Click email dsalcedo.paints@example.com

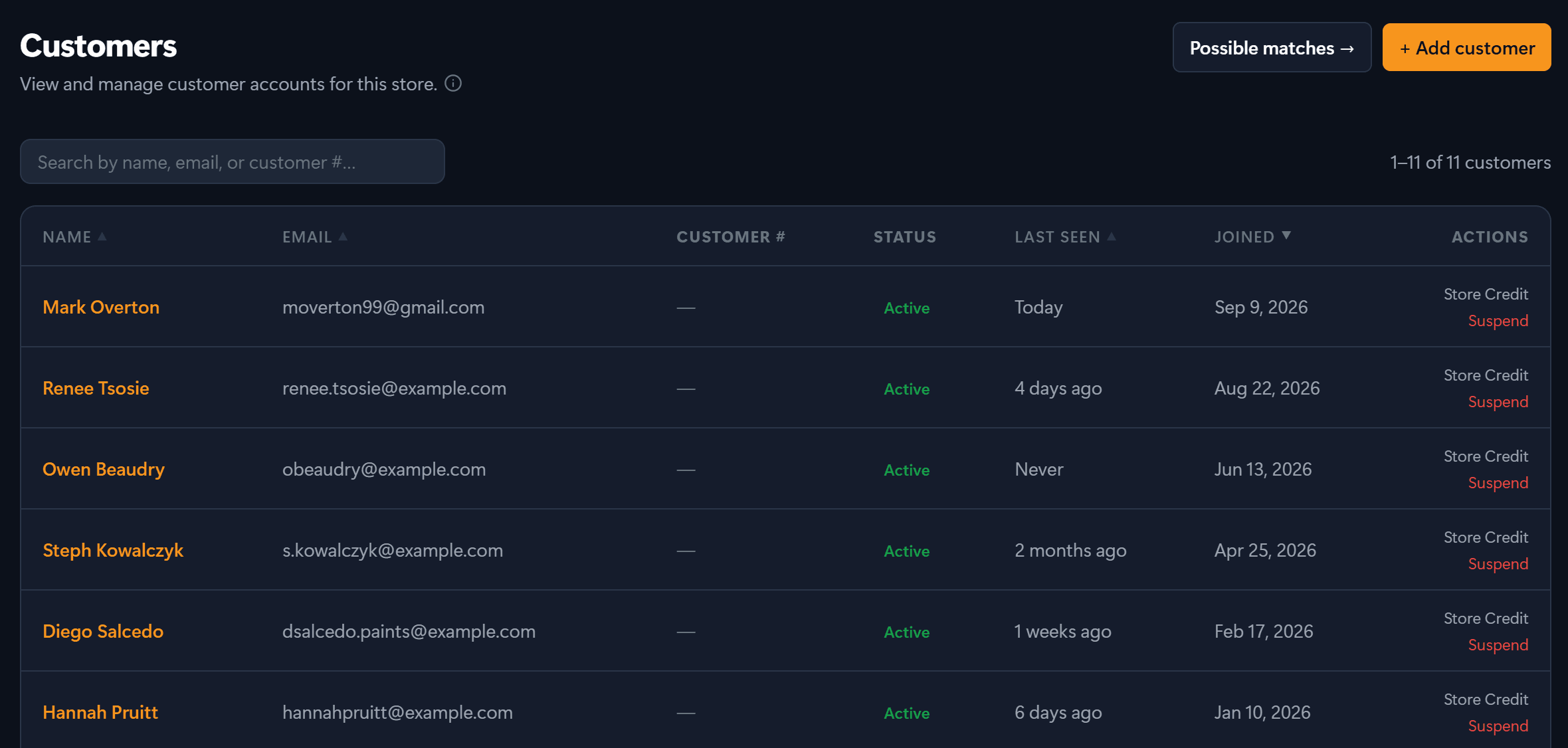pos(409,631)
